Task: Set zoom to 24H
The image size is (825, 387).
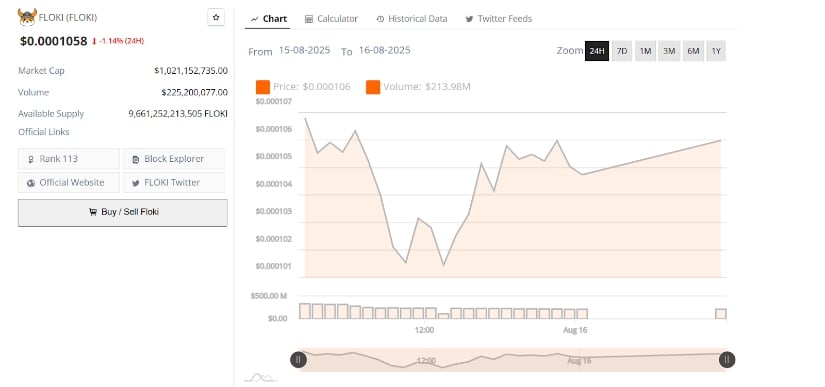Action: (597, 51)
